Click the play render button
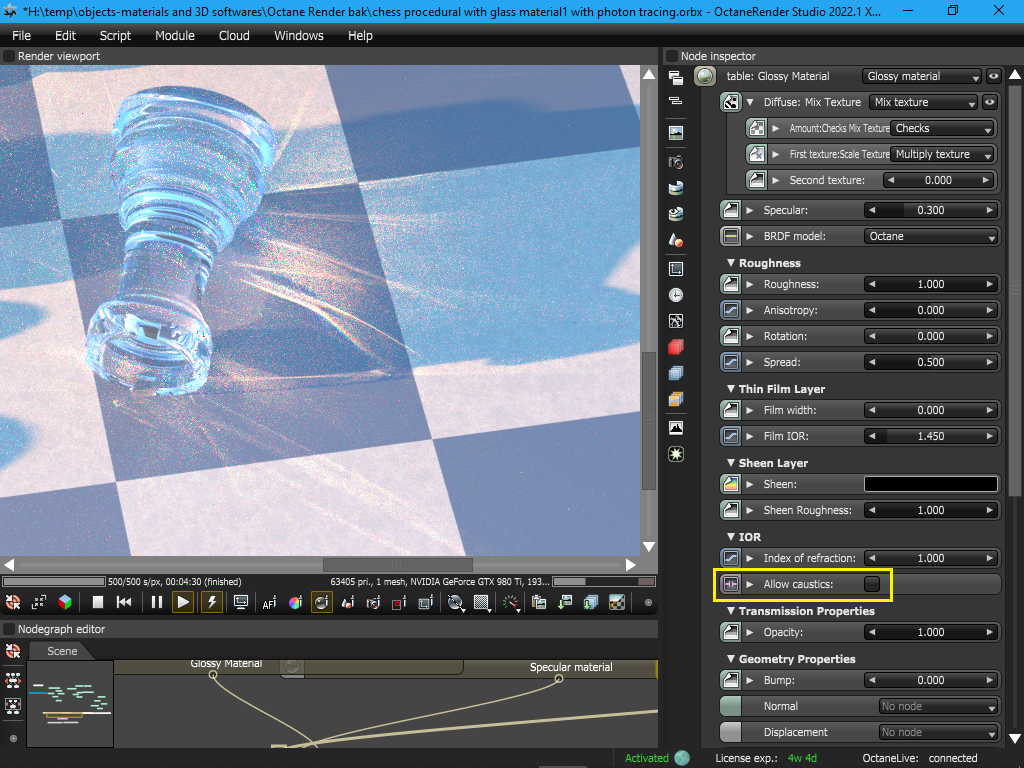The height and width of the screenshot is (768, 1024). [183, 602]
